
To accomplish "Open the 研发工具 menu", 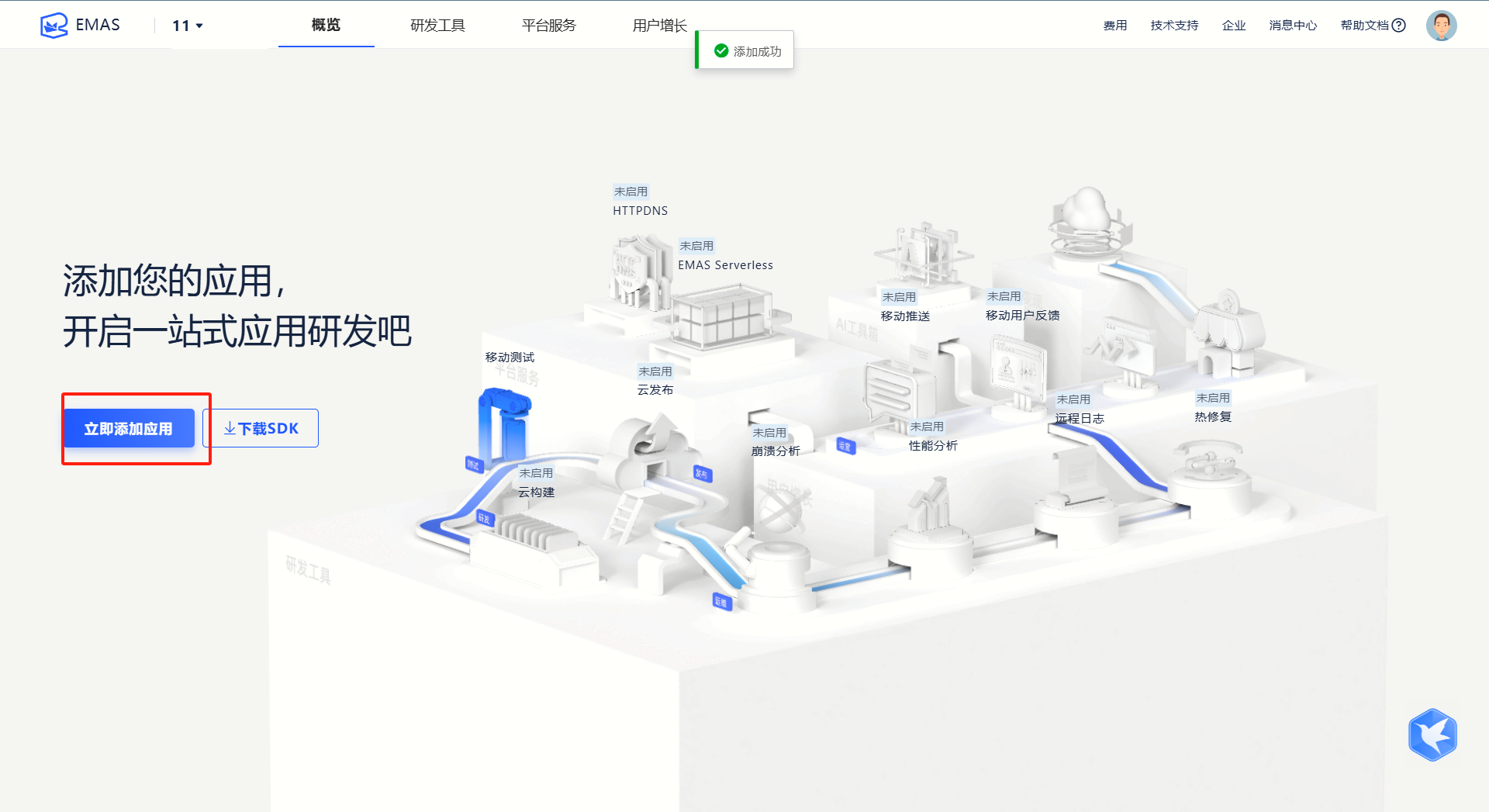I will coord(437,26).
